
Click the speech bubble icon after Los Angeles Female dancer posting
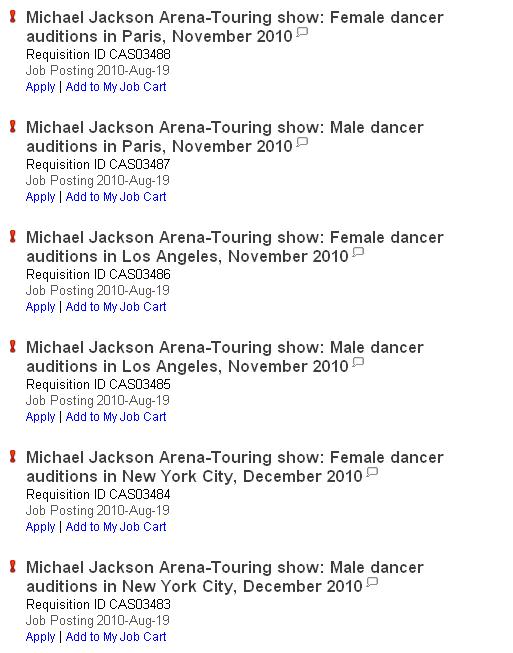pyautogui.click(x=358, y=252)
